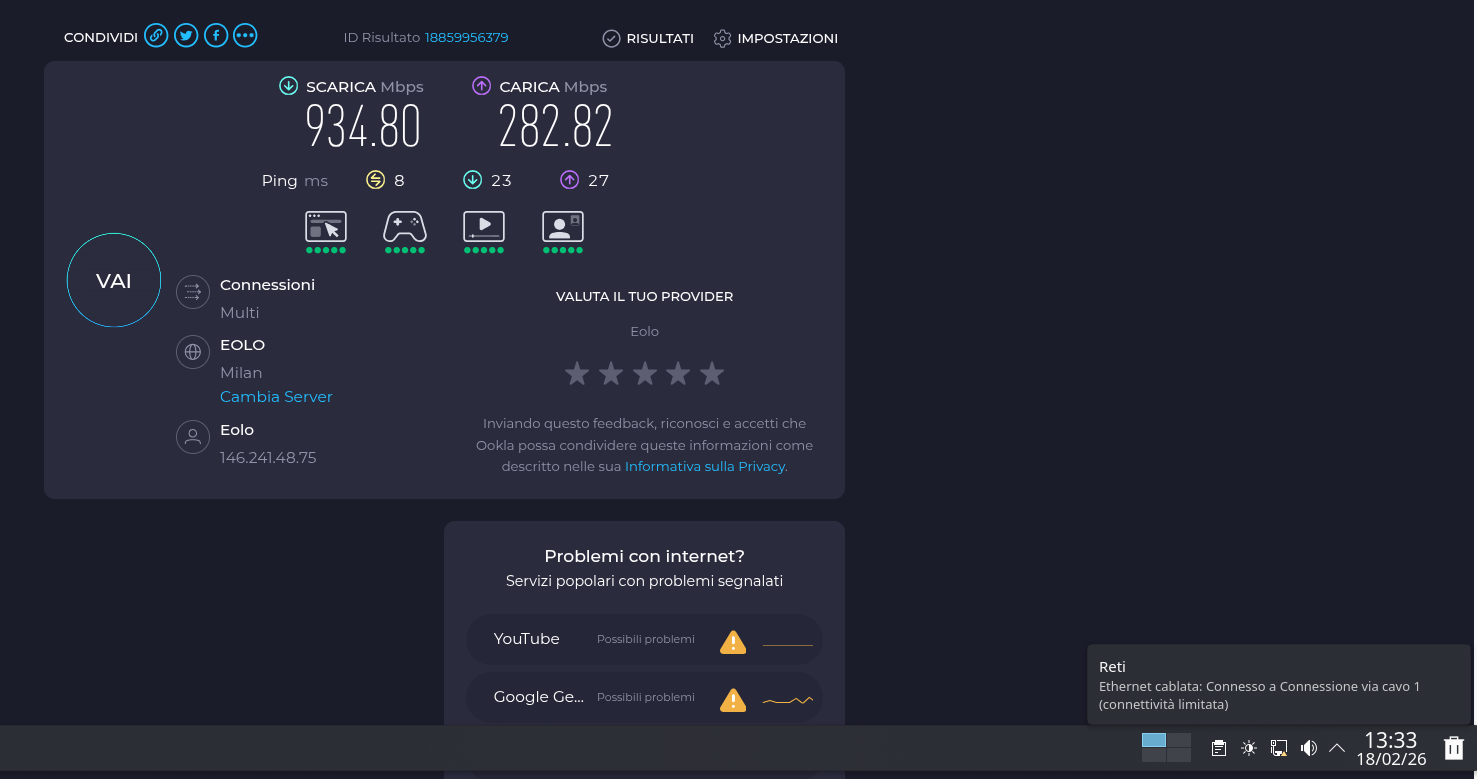Share the result on Twitter
The width and height of the screenshot is (1477, 779).
186,36
